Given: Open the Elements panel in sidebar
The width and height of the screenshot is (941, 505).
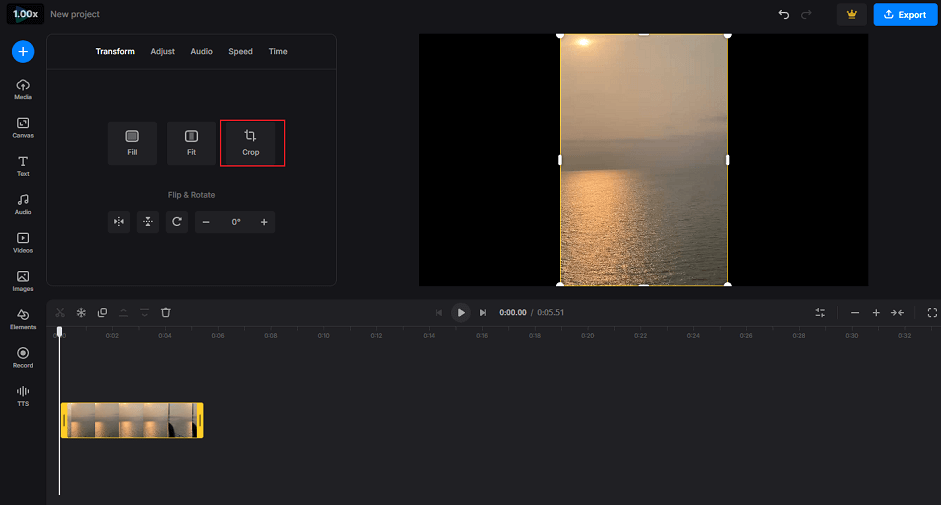Looking at the screenshot, I should coord(23,319).
